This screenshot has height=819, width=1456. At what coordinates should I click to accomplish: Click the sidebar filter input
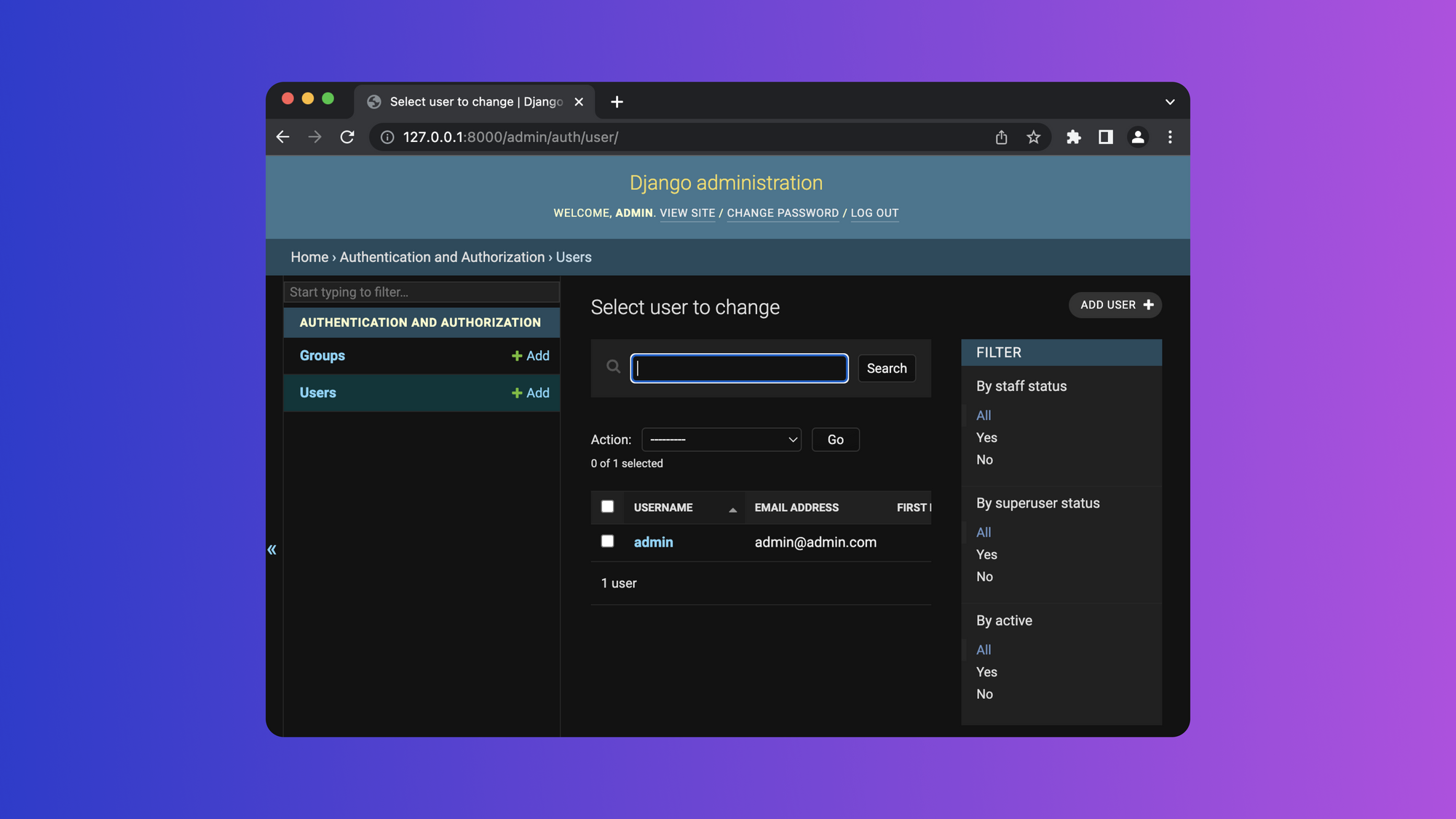[x=422, y=292]
